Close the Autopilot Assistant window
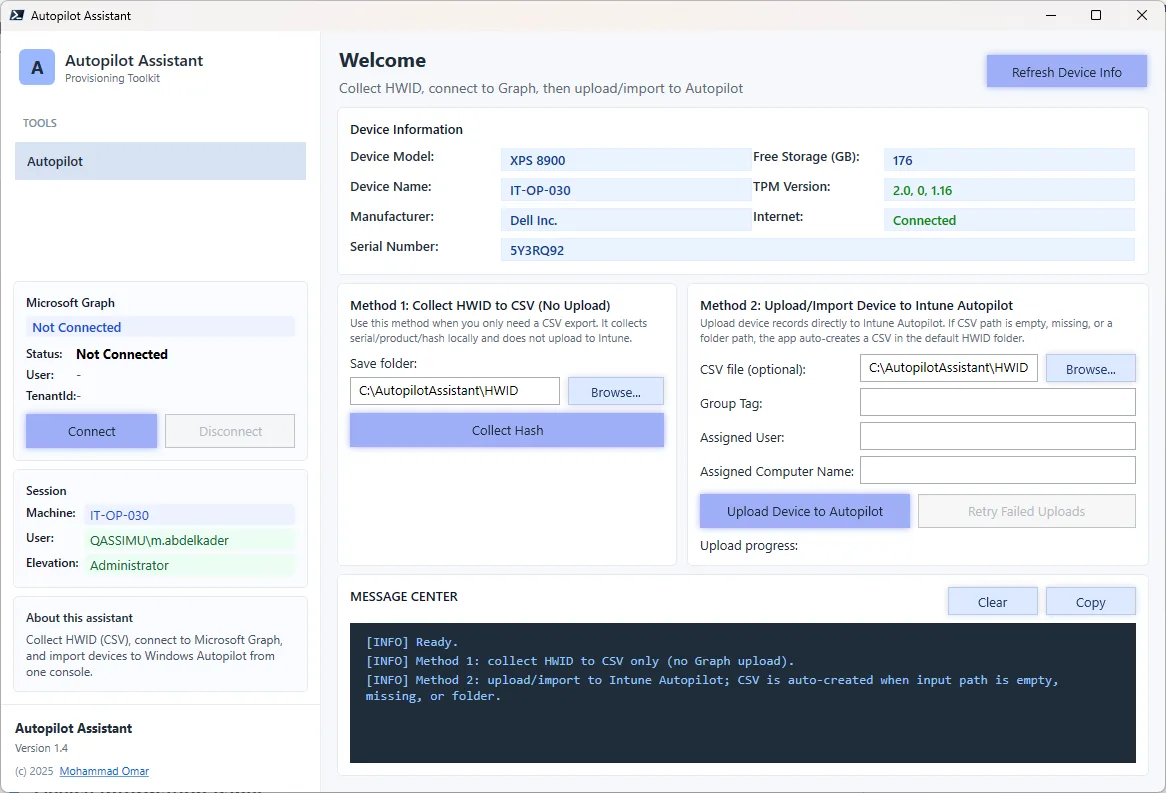This screenshot has width=1166, height=793. [x=1142, y=15]
